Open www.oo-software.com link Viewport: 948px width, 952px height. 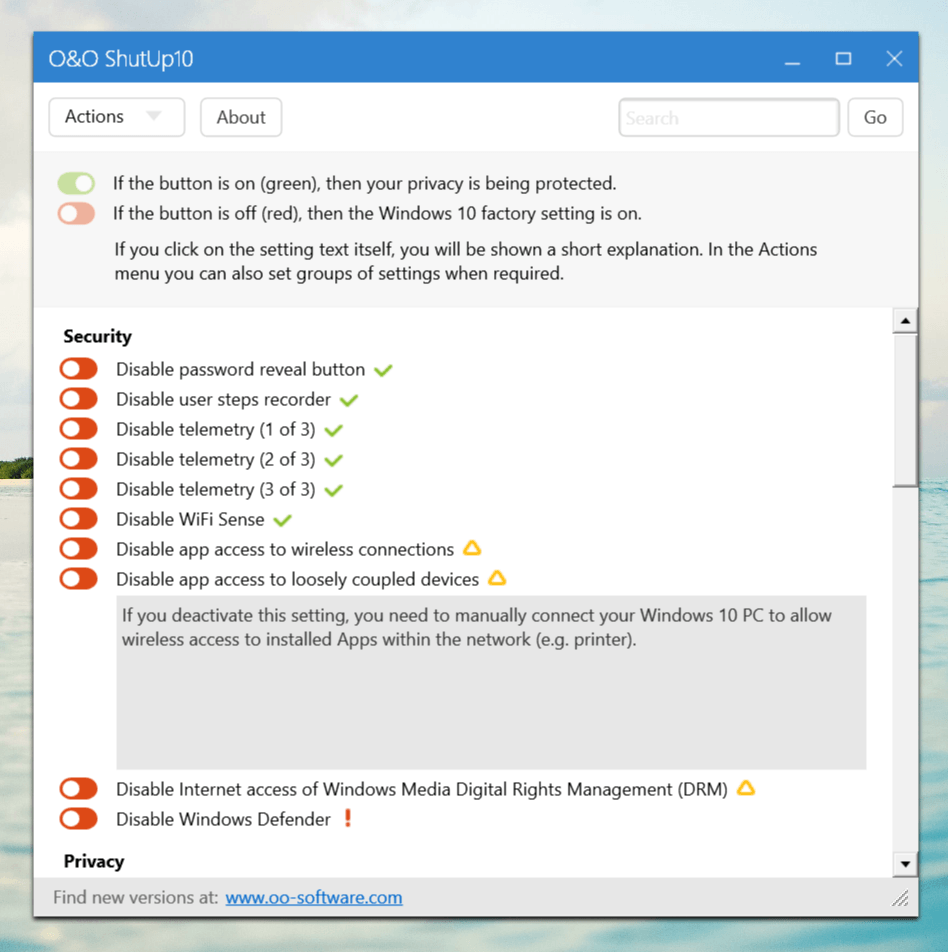pyautogui.click(x=313, y=897)
